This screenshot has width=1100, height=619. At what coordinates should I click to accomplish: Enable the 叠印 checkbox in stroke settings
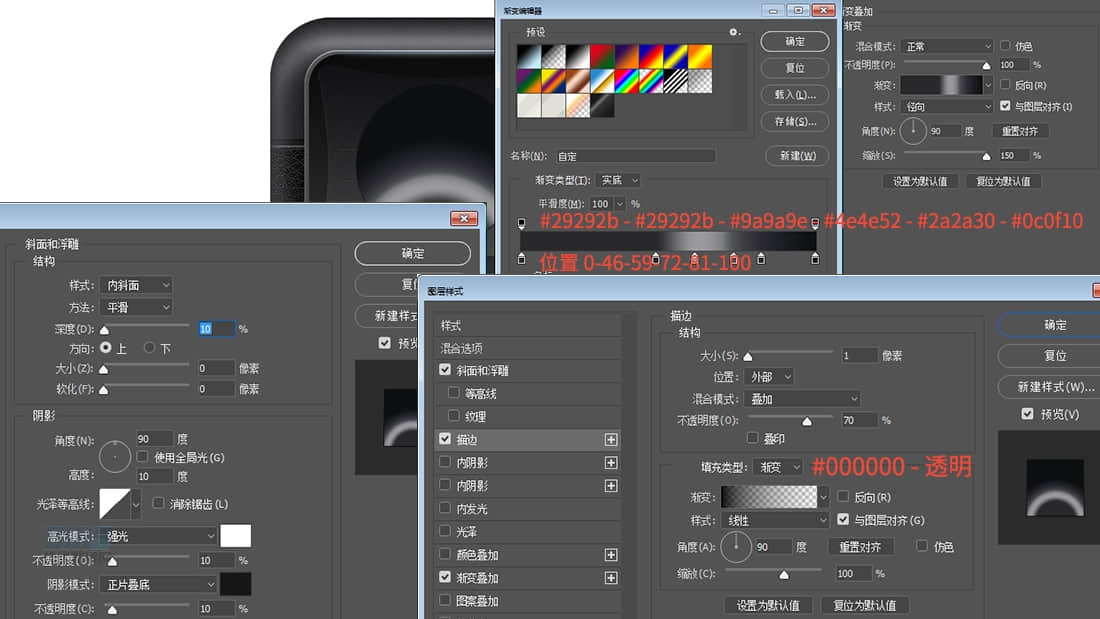coord(752,438)
